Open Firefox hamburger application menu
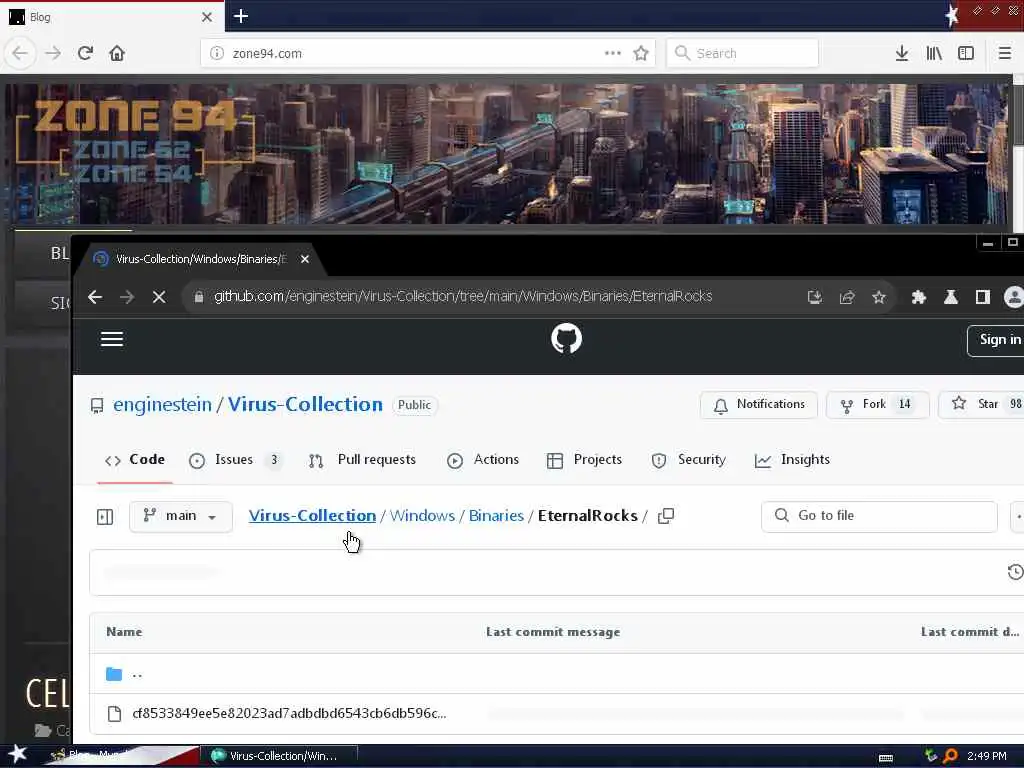Viewport: 1024px width, 768px height. point(1004,53)
